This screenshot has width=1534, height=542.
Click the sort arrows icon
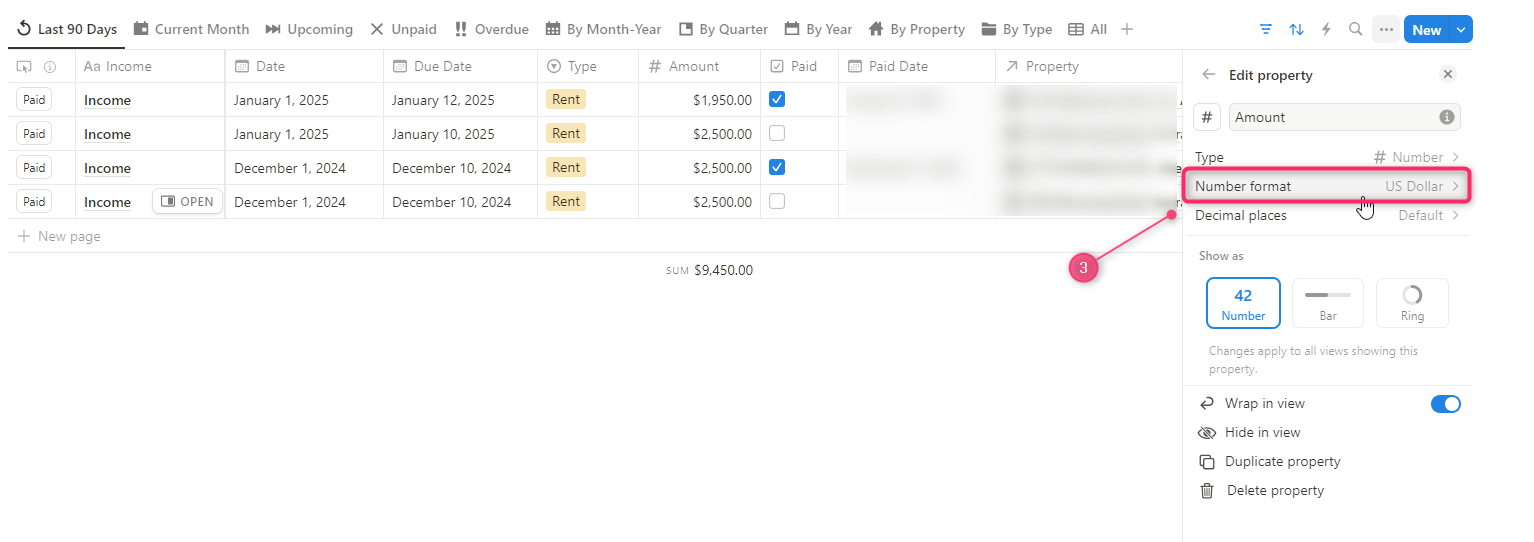pos(1296,30)
